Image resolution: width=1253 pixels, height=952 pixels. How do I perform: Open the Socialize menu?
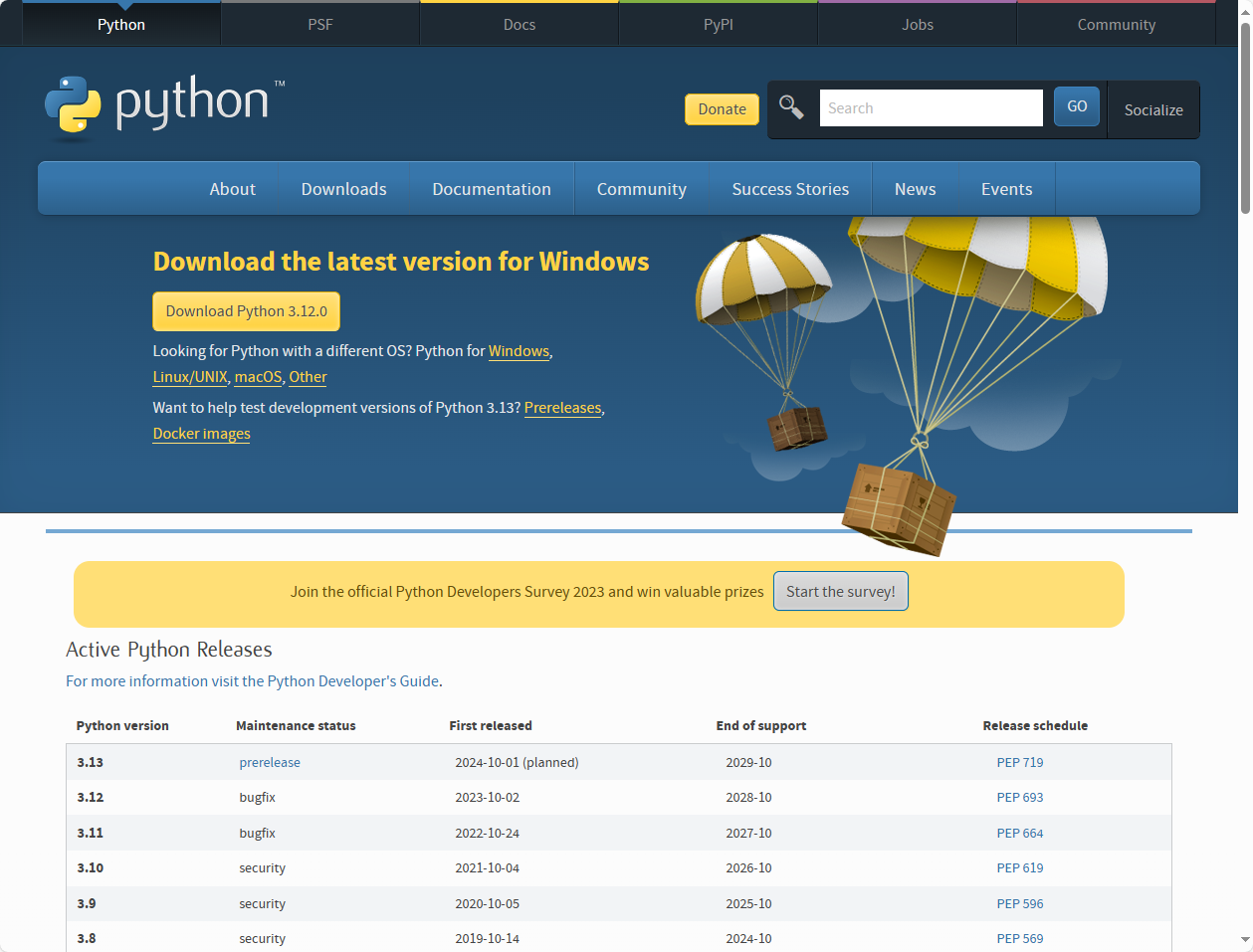1152,109
